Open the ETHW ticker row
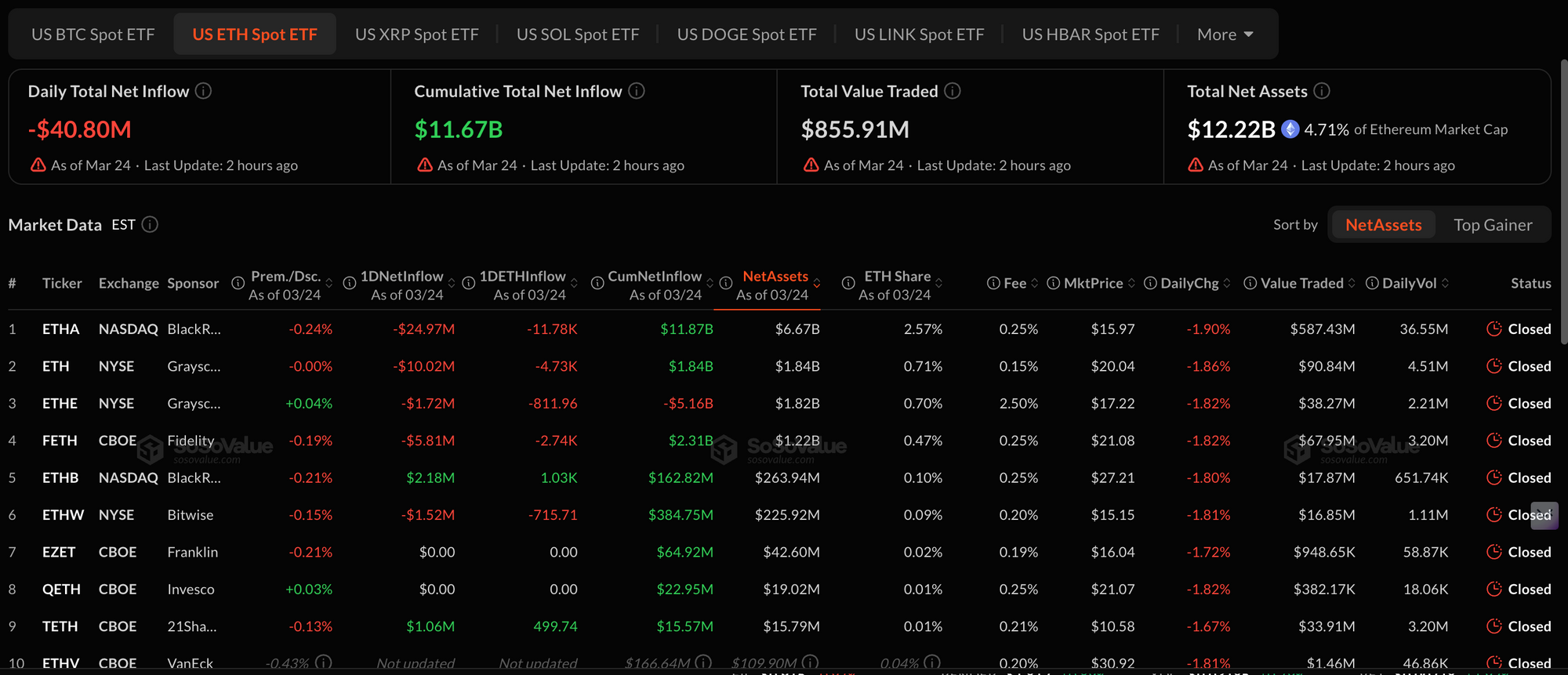The height and width of the screenshot is (675, 1568). 779,515
